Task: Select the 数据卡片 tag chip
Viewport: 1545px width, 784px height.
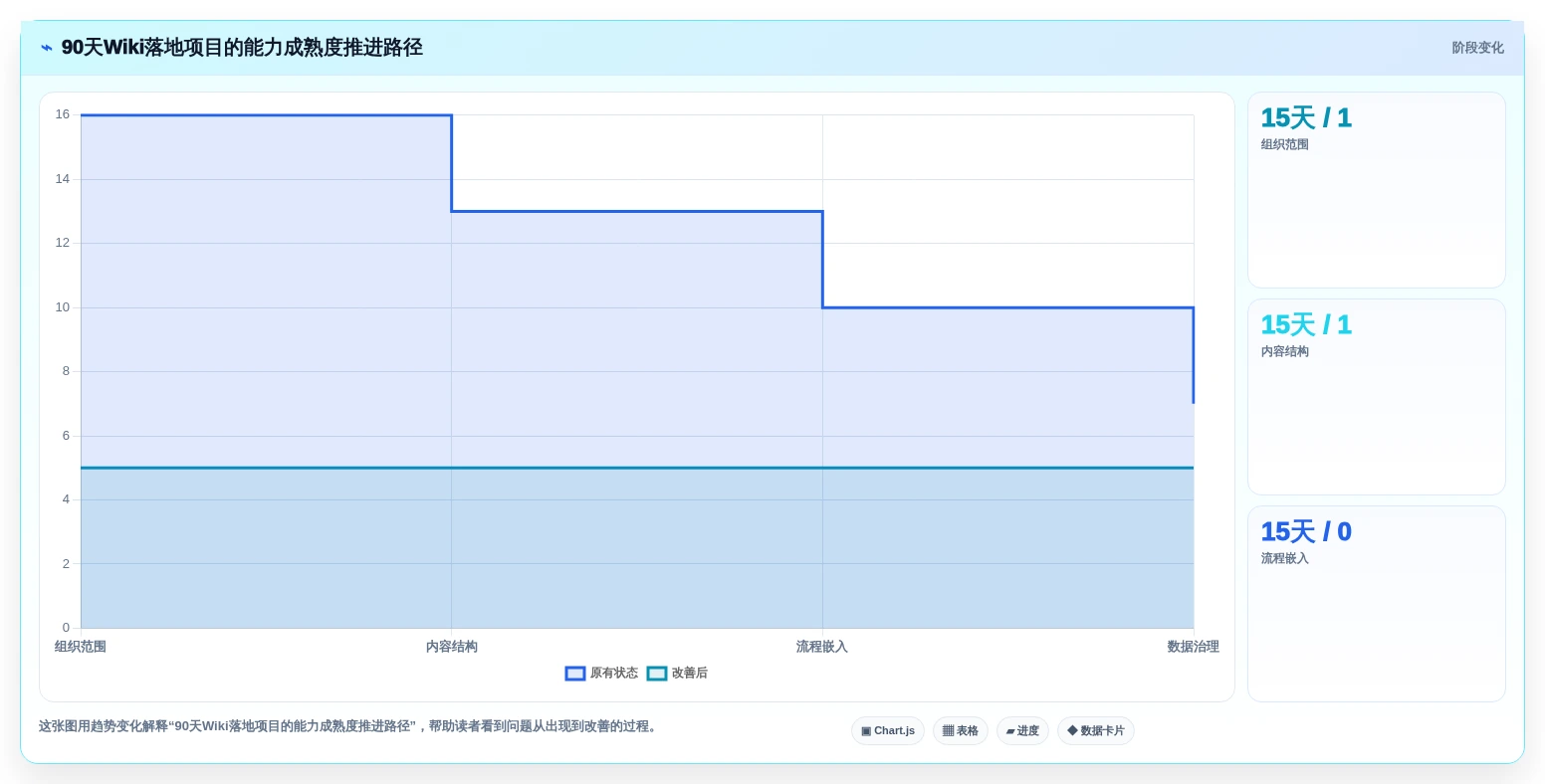Action: click(x=1096, y=731)
